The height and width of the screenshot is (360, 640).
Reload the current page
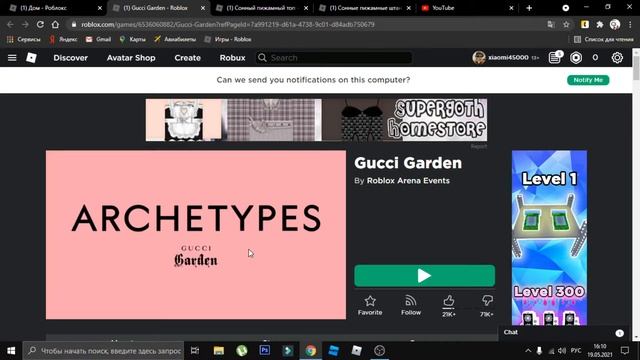pos(40,24)
